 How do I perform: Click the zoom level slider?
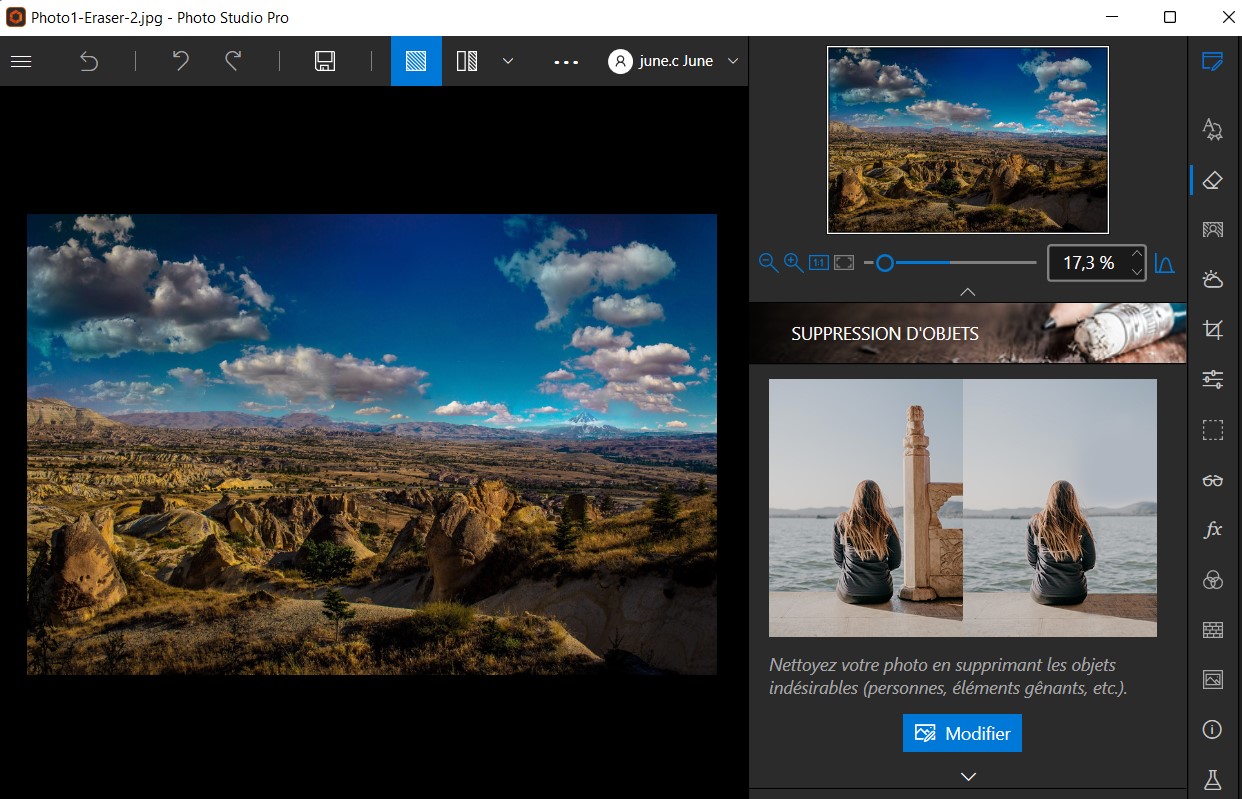click(x=950, y=263)
